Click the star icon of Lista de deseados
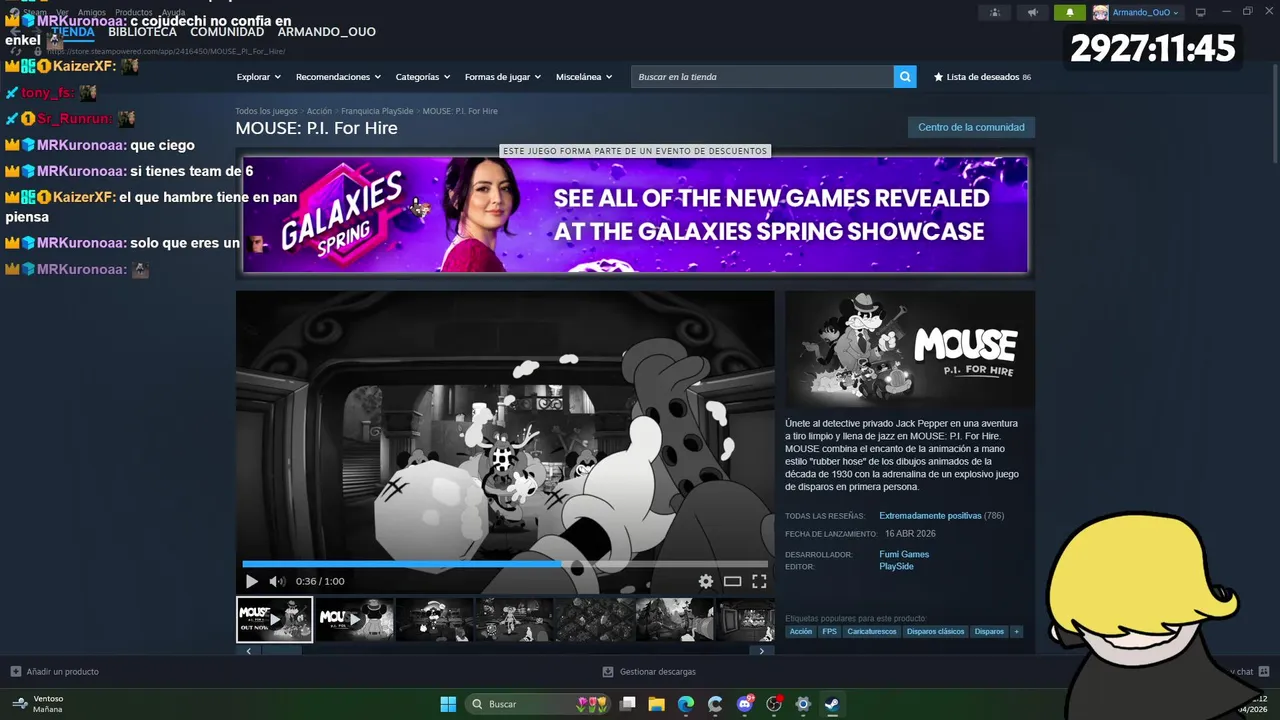The image size is (1280, 720). point(938,77)
